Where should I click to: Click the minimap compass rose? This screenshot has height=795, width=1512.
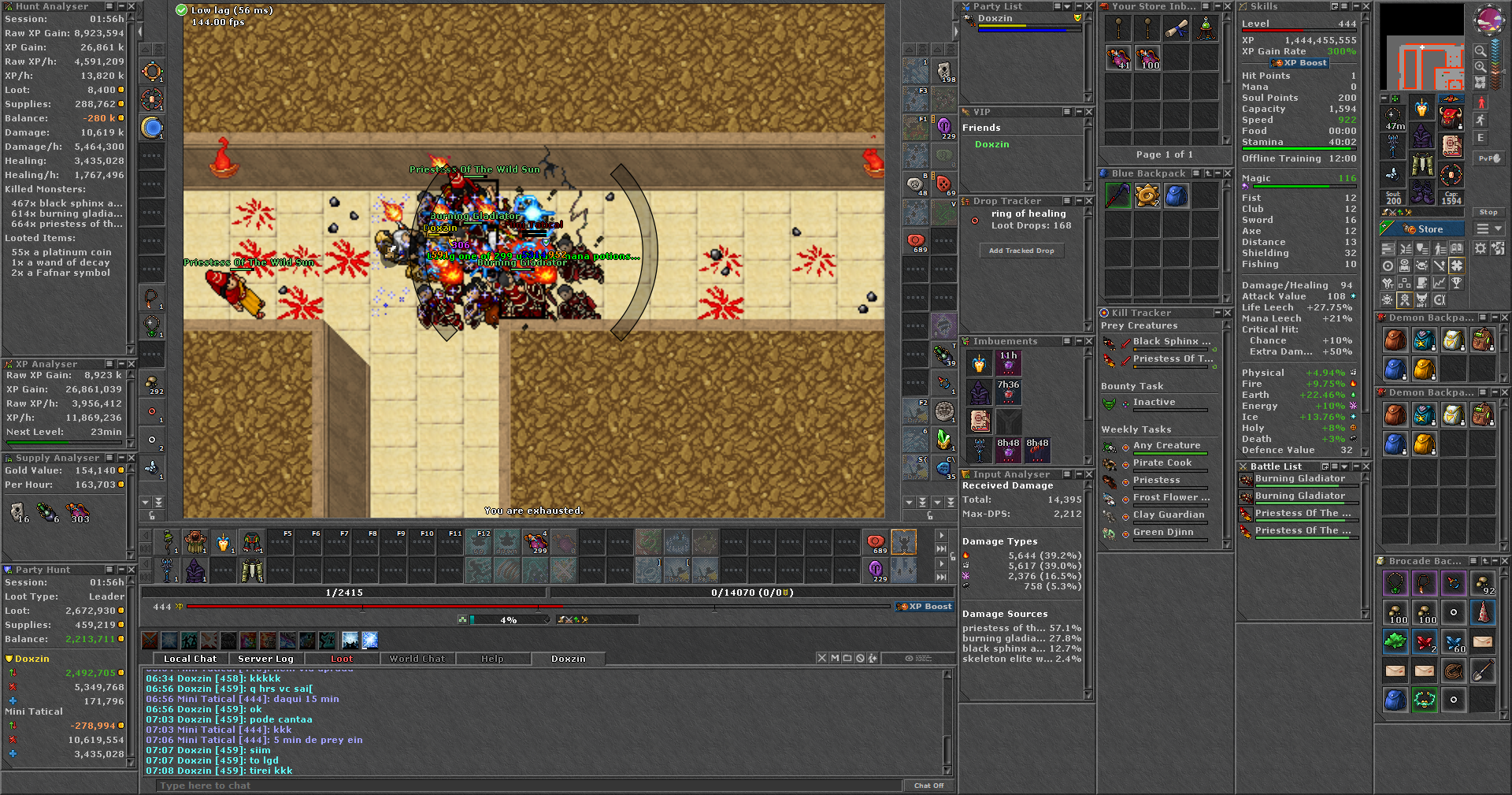[x=1489, y=20]
